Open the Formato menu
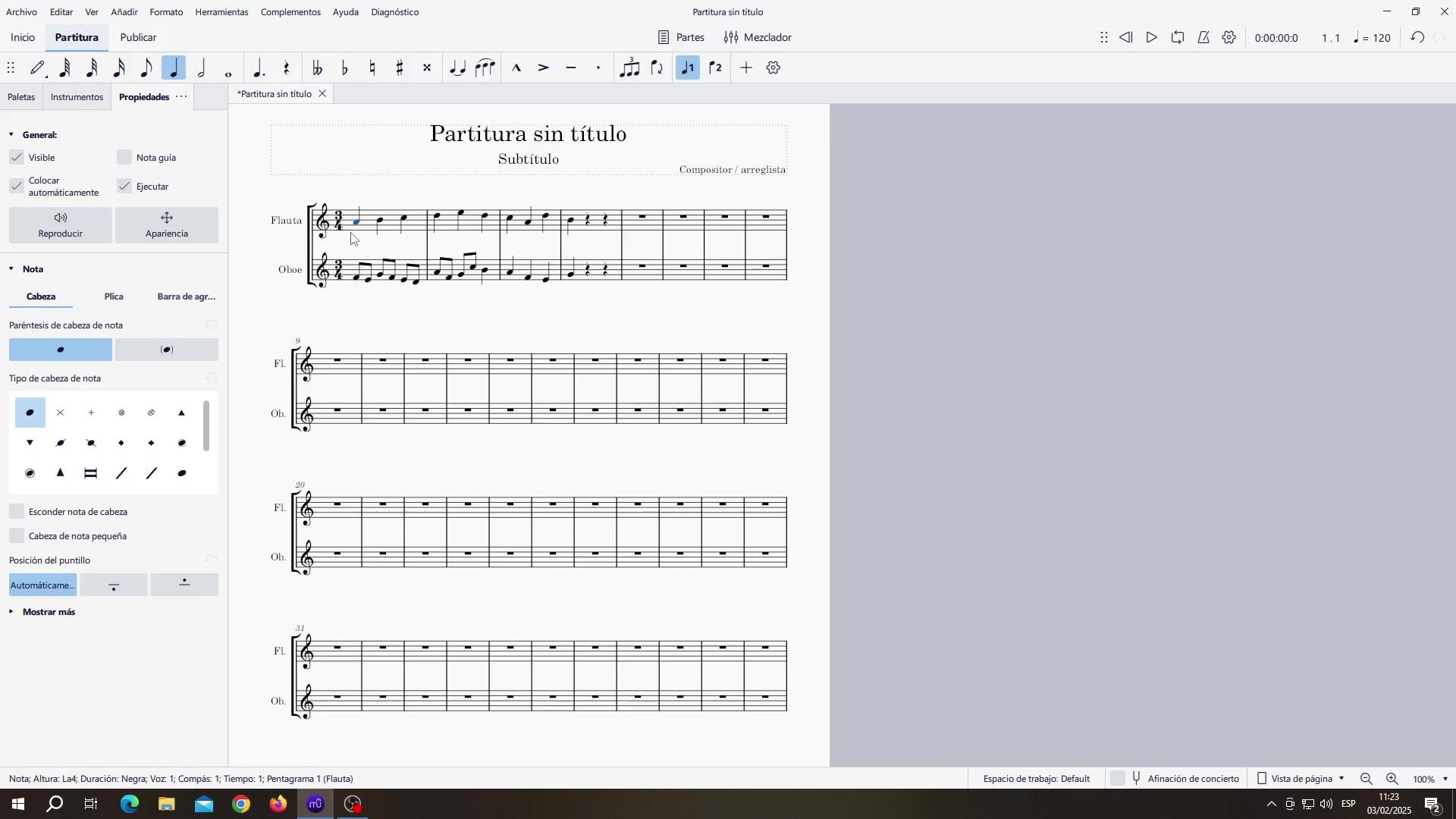Screen dimensions: 1456x819 [166, 12]
